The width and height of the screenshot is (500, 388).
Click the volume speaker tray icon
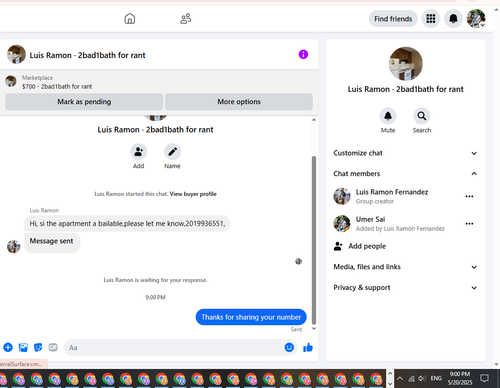(x=422, y=378)
